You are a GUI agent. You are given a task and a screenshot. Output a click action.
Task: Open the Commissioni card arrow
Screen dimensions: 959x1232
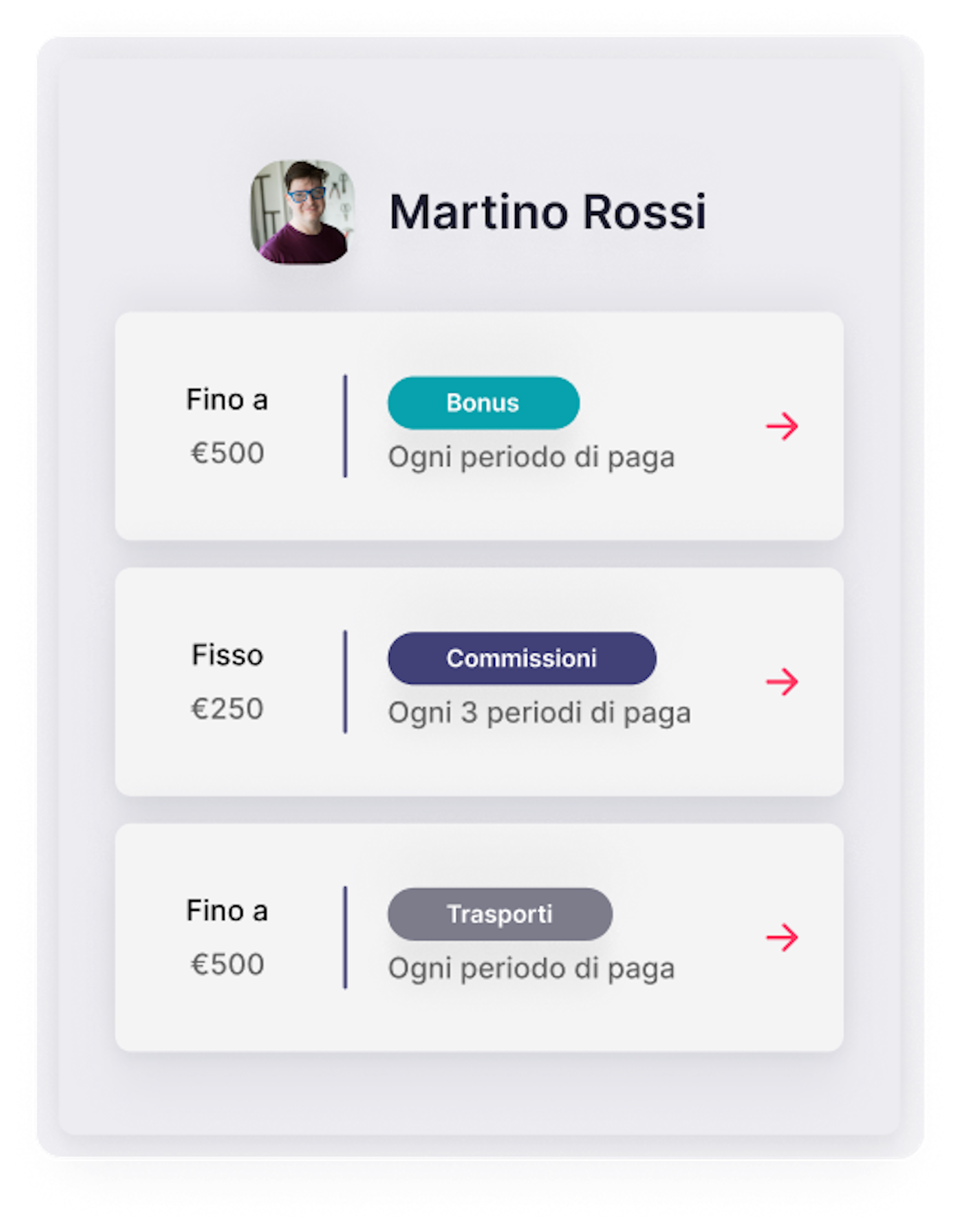coord(782,681)
